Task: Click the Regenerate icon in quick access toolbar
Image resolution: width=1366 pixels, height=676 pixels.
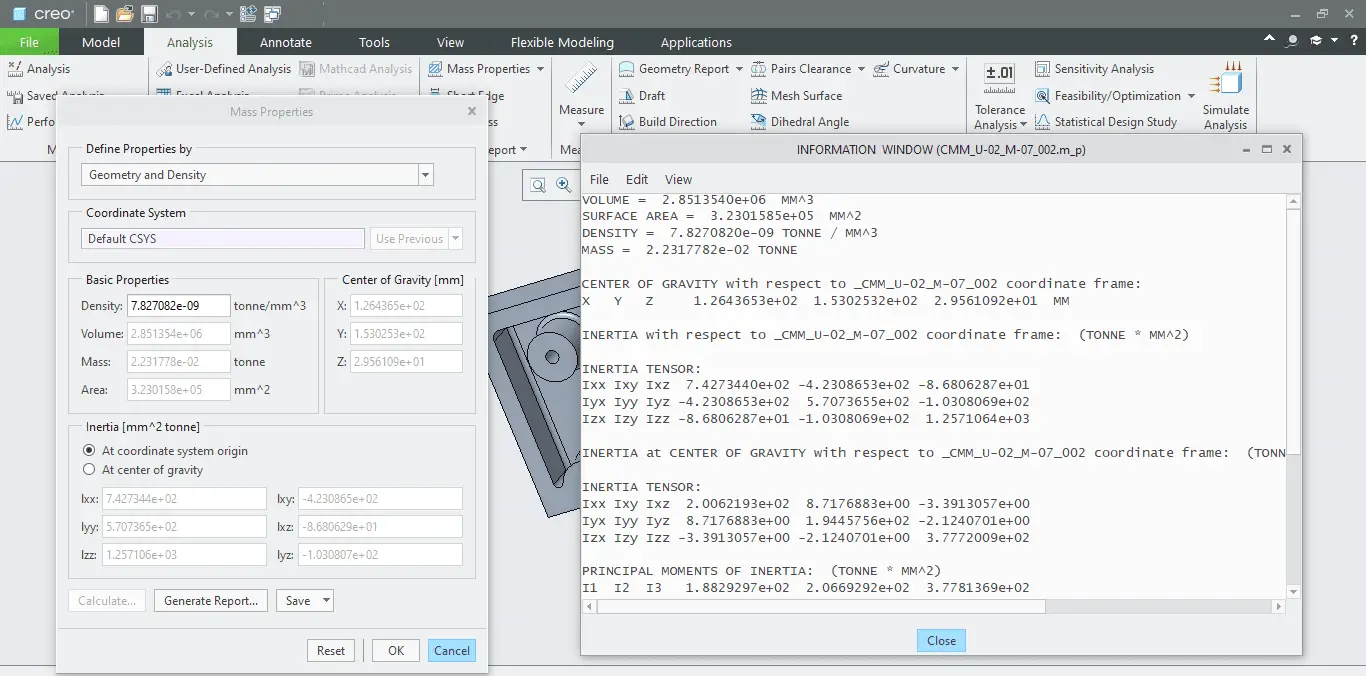Action: point(248,14)
